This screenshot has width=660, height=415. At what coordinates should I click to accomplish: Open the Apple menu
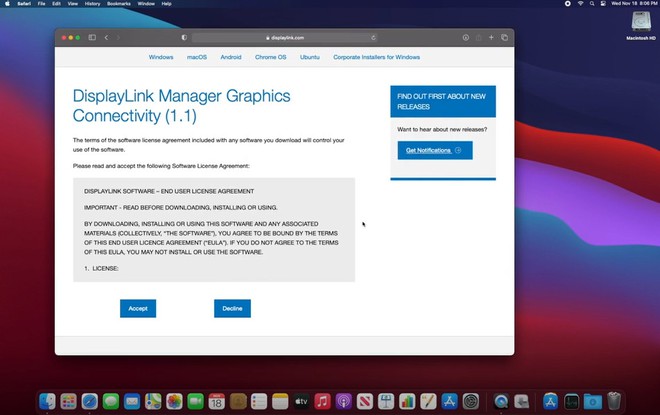point(7,3)
